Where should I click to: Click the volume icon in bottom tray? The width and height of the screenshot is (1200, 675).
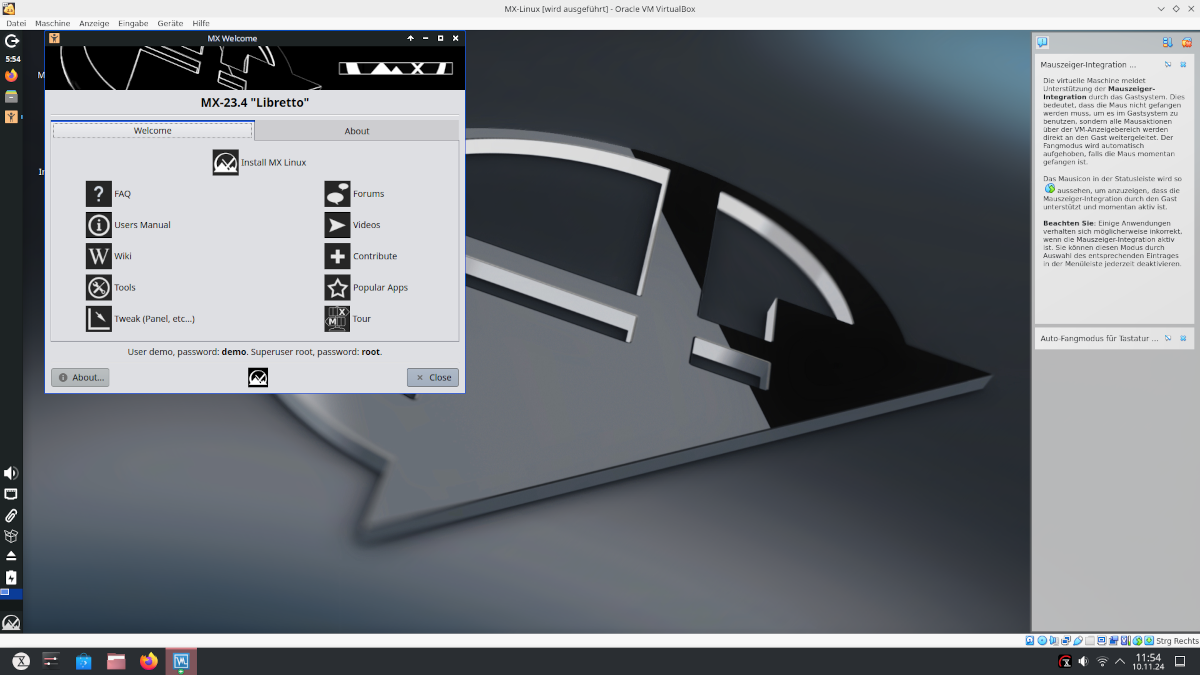(1084, 662)
